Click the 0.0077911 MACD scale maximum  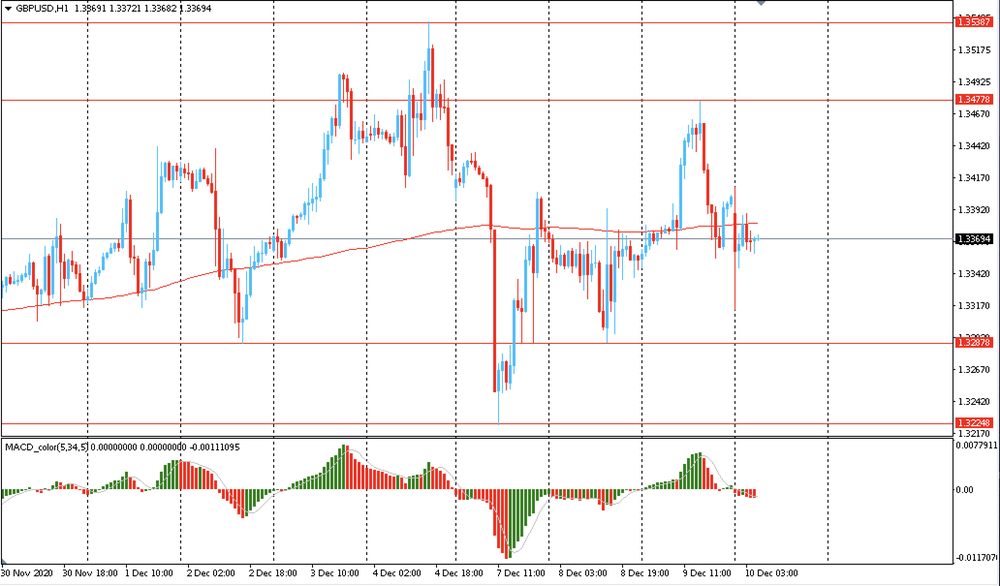[976, 445]
